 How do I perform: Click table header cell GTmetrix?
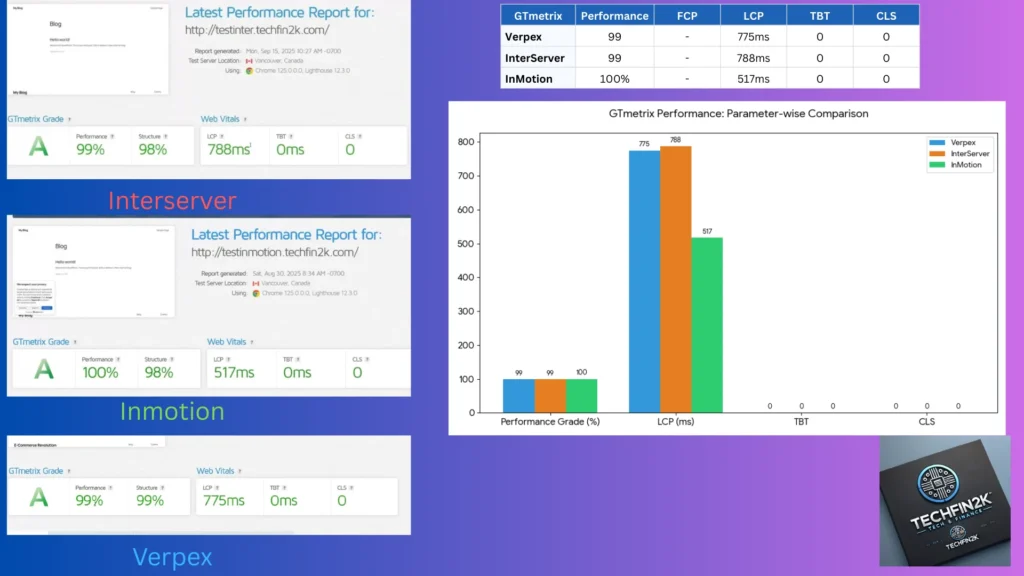538,16
